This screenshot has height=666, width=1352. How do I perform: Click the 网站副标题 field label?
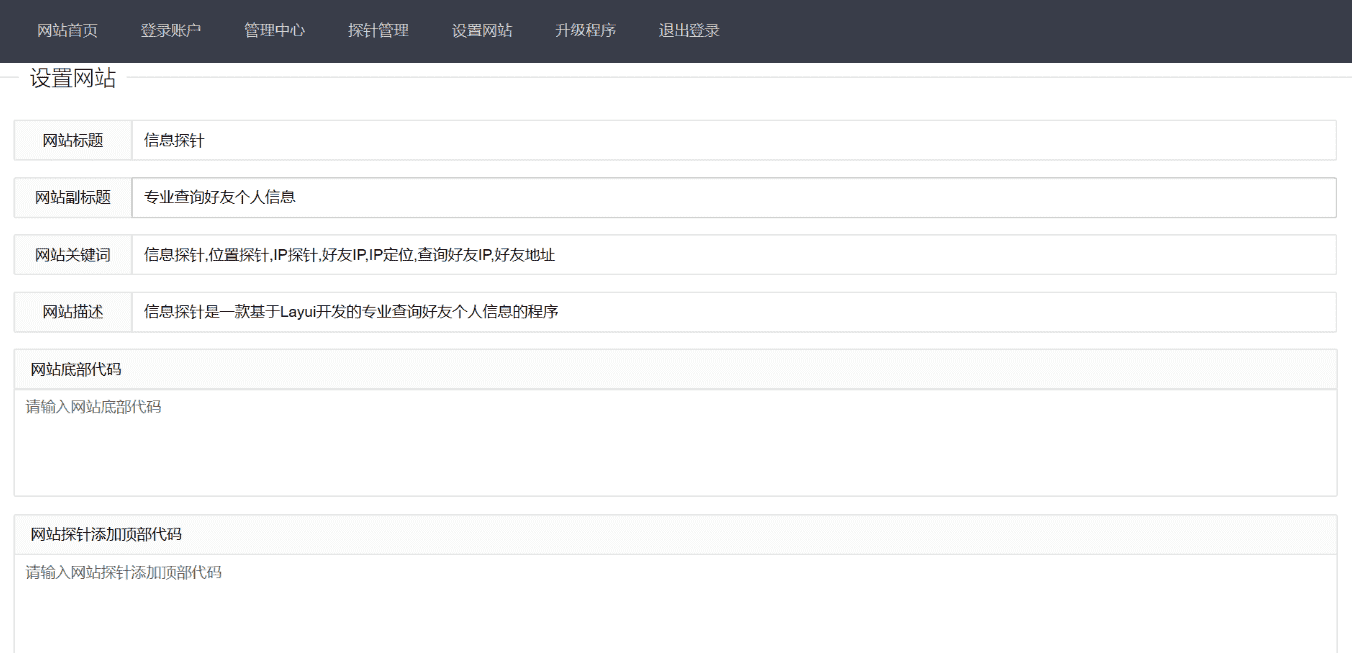(x=71, y=197)
